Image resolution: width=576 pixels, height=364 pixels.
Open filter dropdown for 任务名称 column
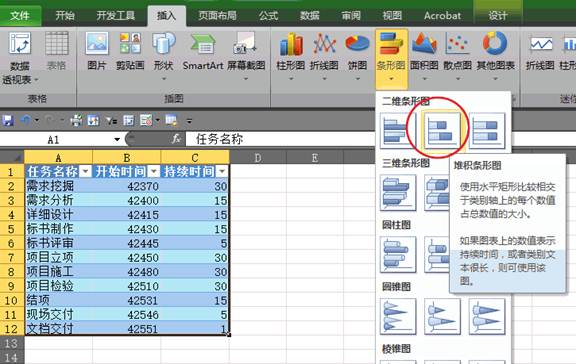(x=86, y=172)
